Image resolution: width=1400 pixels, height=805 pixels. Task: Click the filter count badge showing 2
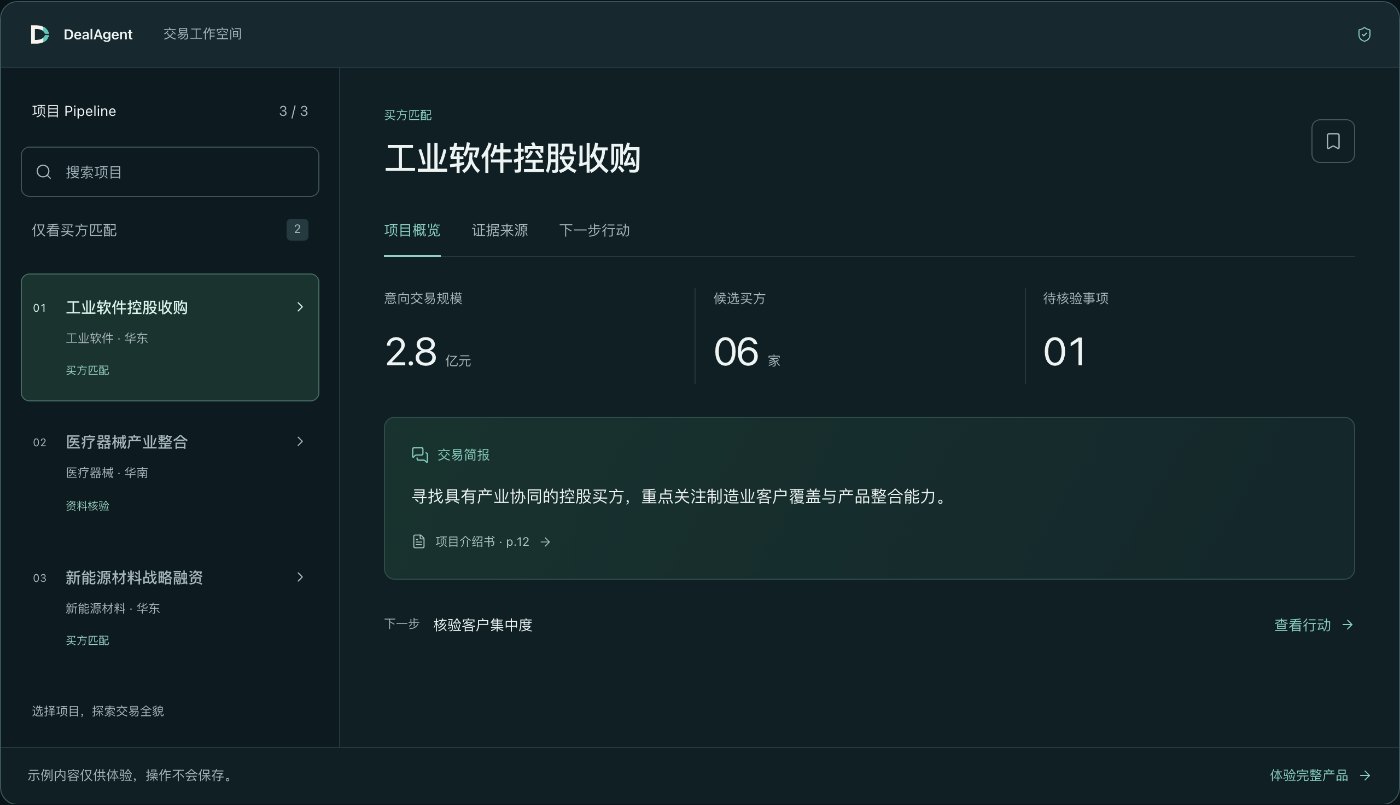(297, 230)
